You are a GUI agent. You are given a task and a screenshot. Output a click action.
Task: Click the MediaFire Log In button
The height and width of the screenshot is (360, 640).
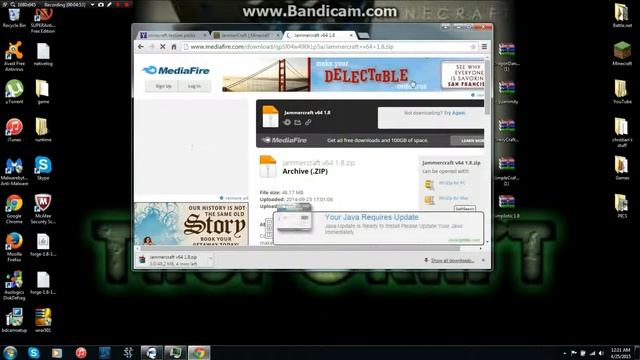pyautogui.click(x=194, y=86)
